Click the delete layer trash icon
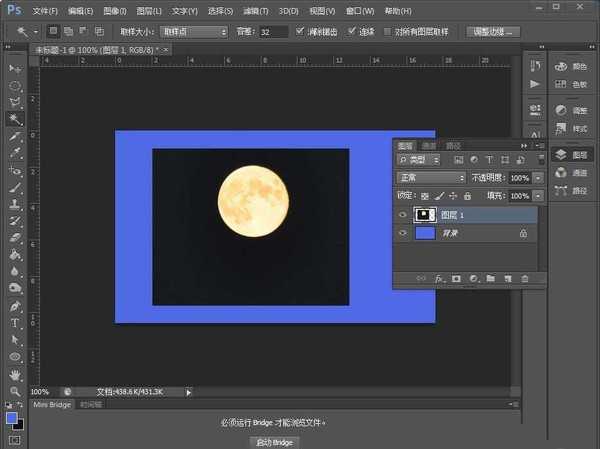Image resolution: width=600 pixels, height=449 pixels. click(525, 278)
